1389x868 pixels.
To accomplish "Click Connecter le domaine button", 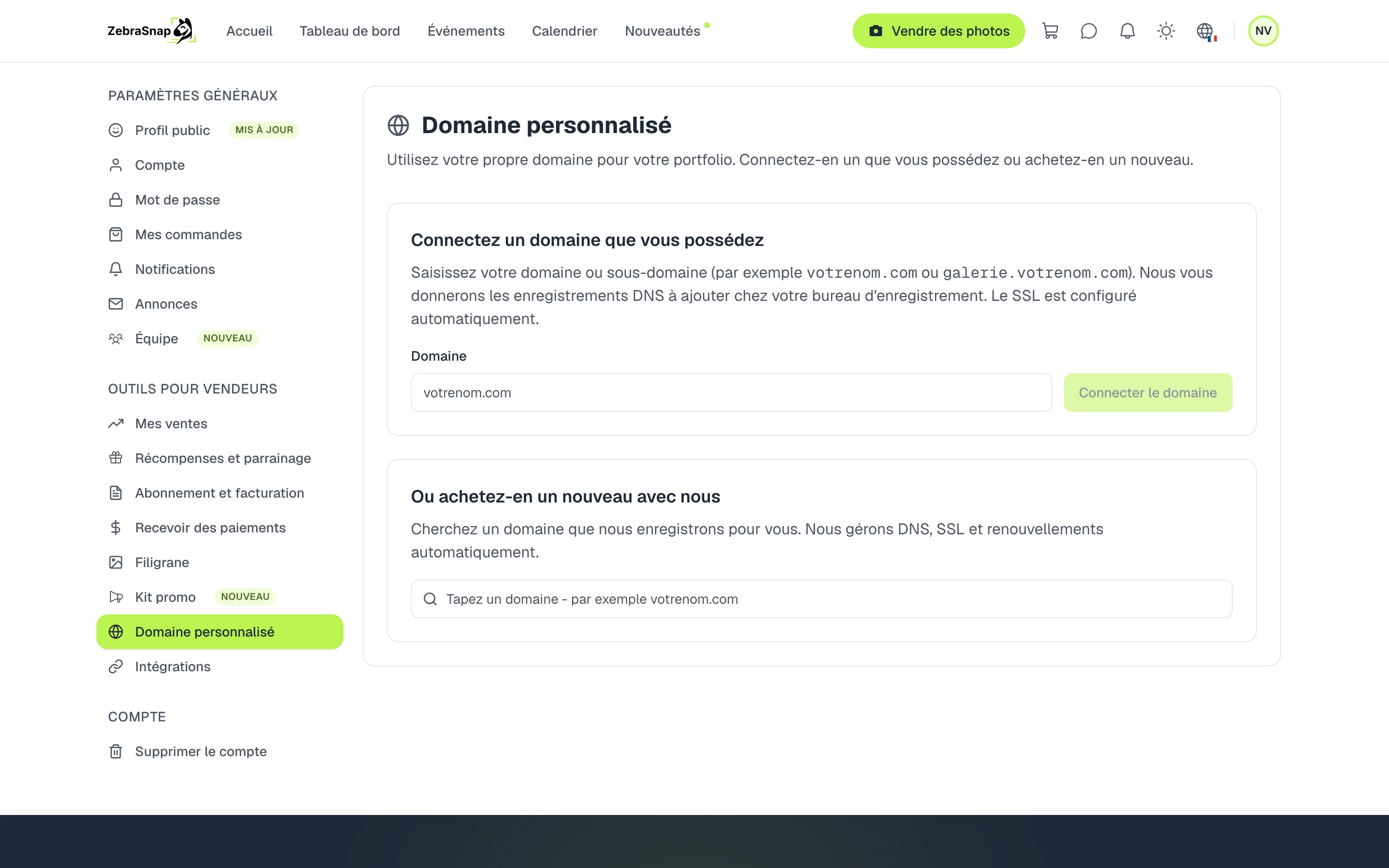I will [x=1147, y=393].
